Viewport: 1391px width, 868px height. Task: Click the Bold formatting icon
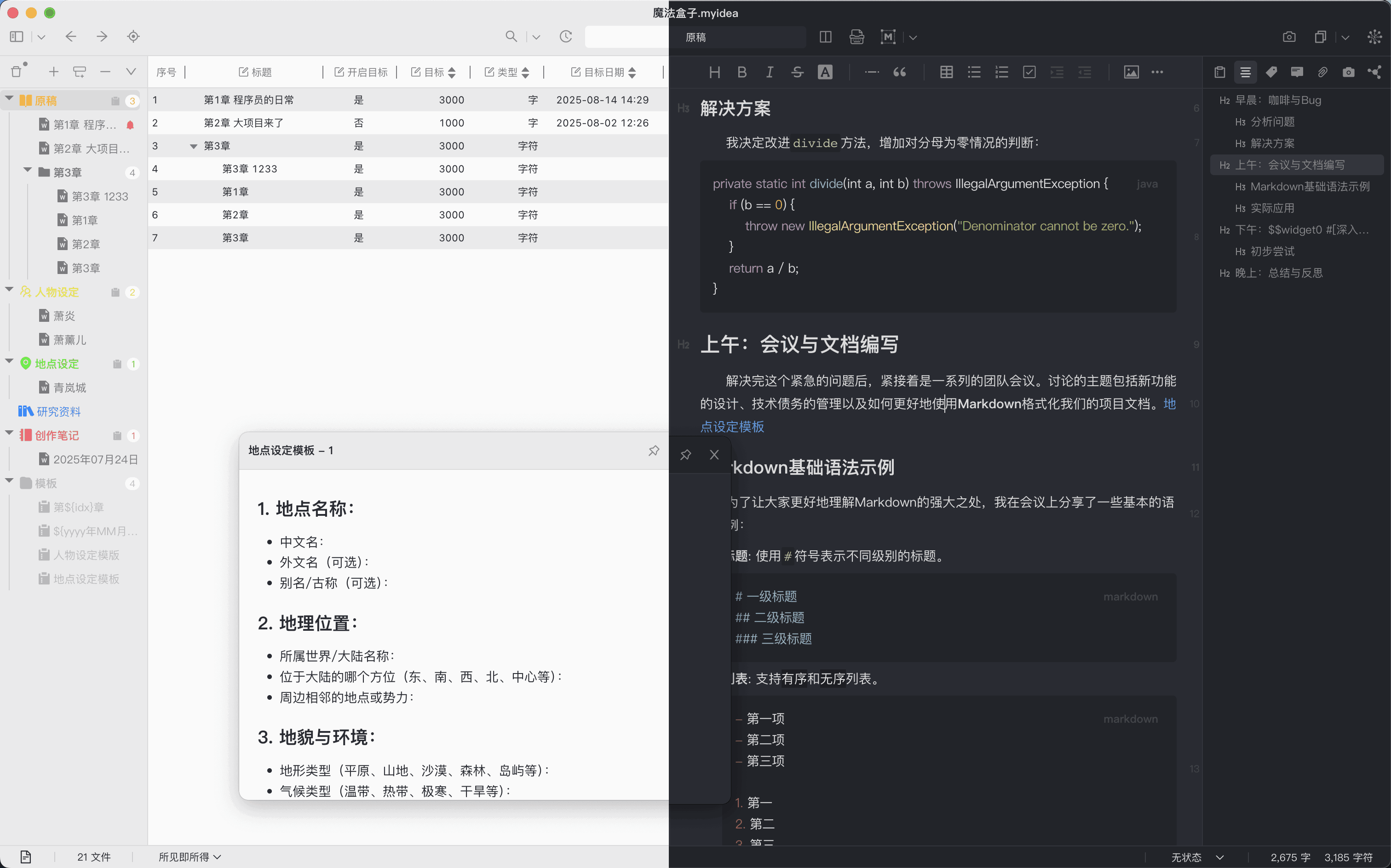[x=741, y=72]
